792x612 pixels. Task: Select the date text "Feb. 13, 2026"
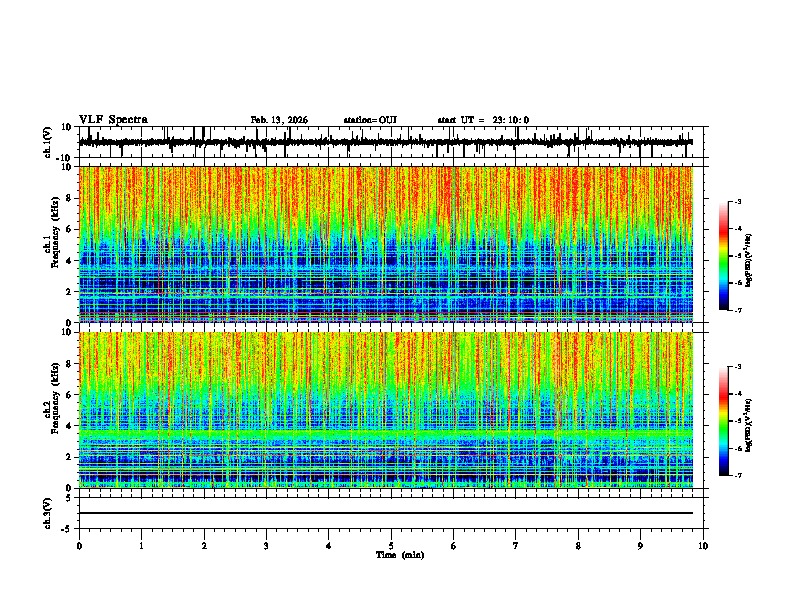(279, 120)
